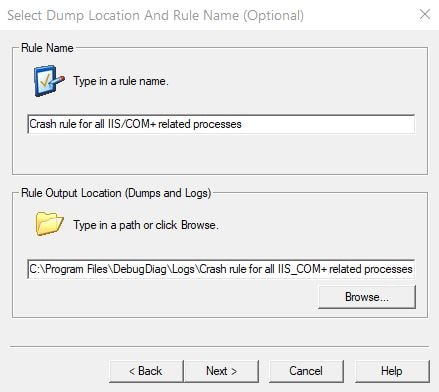Click the yellow folder icon

click(x=49, y=224)
